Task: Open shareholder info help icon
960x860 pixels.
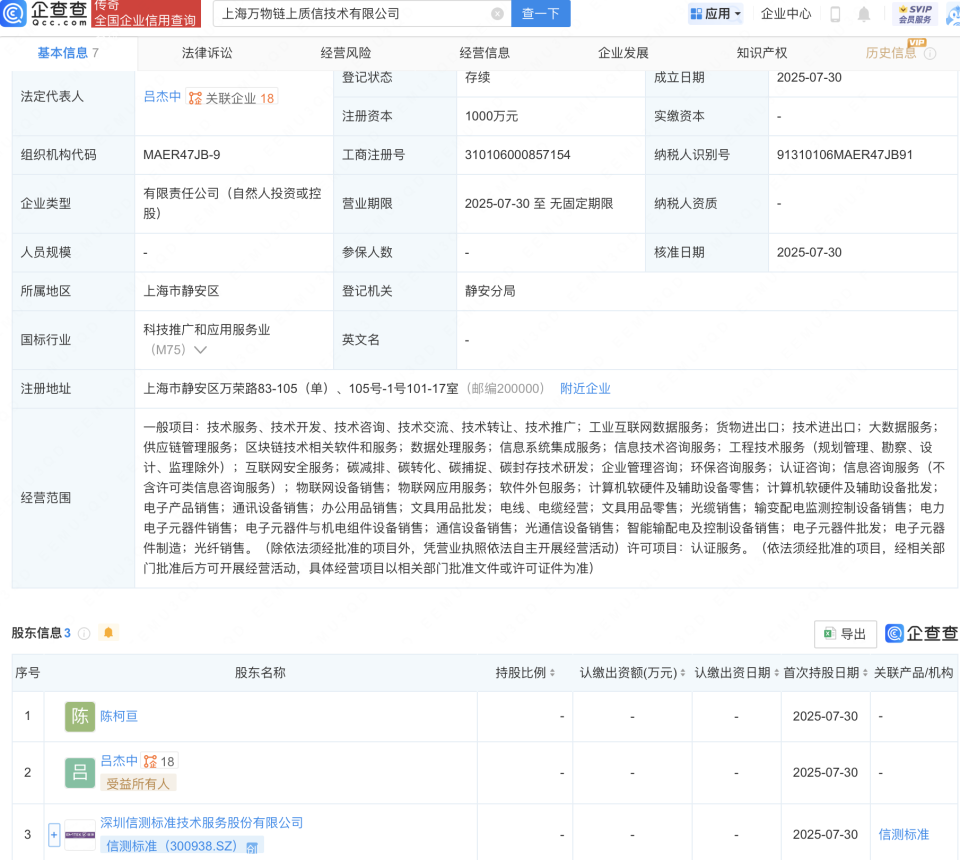Action: click(x=84, y=633)
